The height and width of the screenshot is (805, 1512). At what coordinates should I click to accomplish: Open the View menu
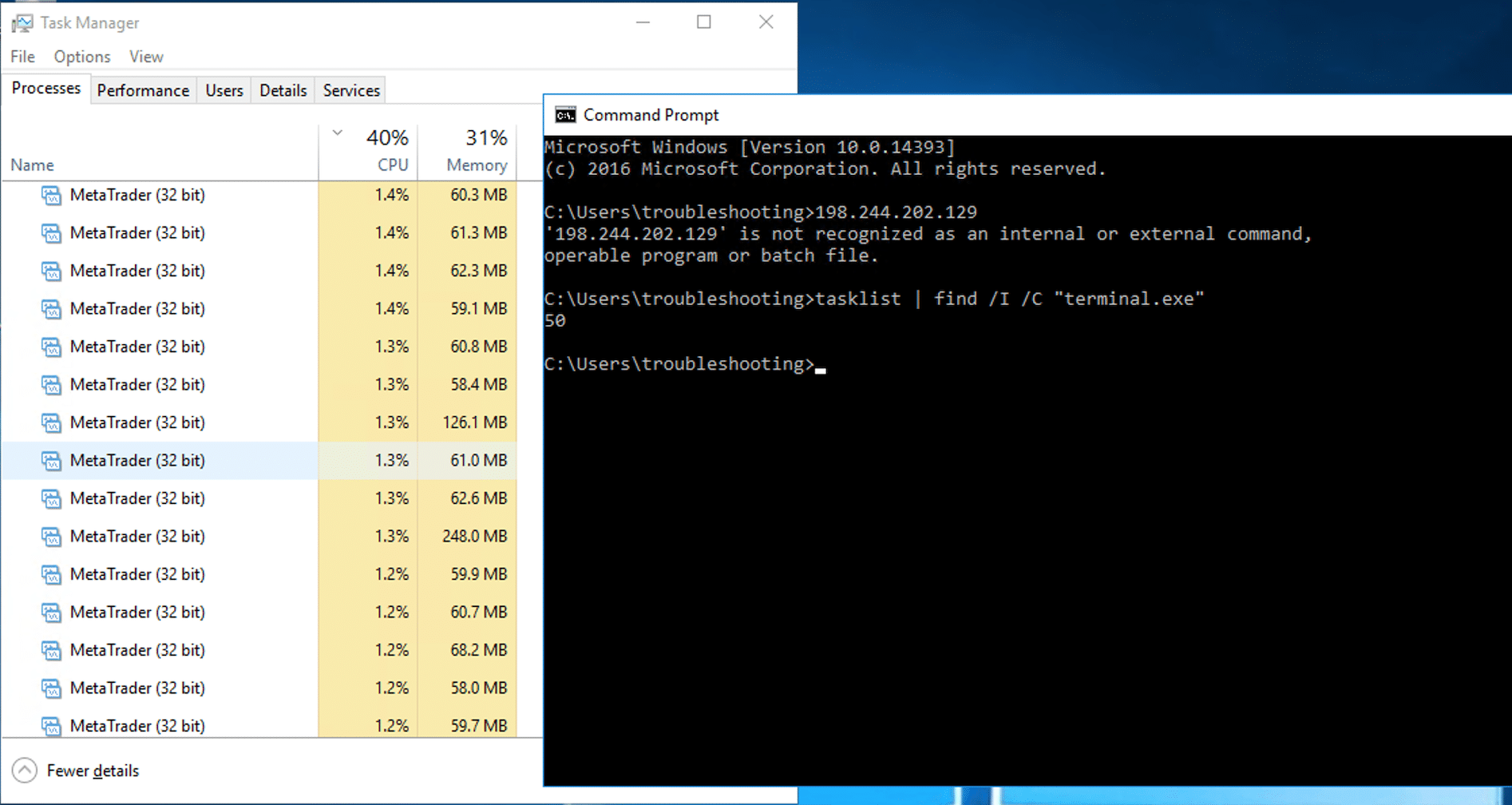tap(146, 57)
